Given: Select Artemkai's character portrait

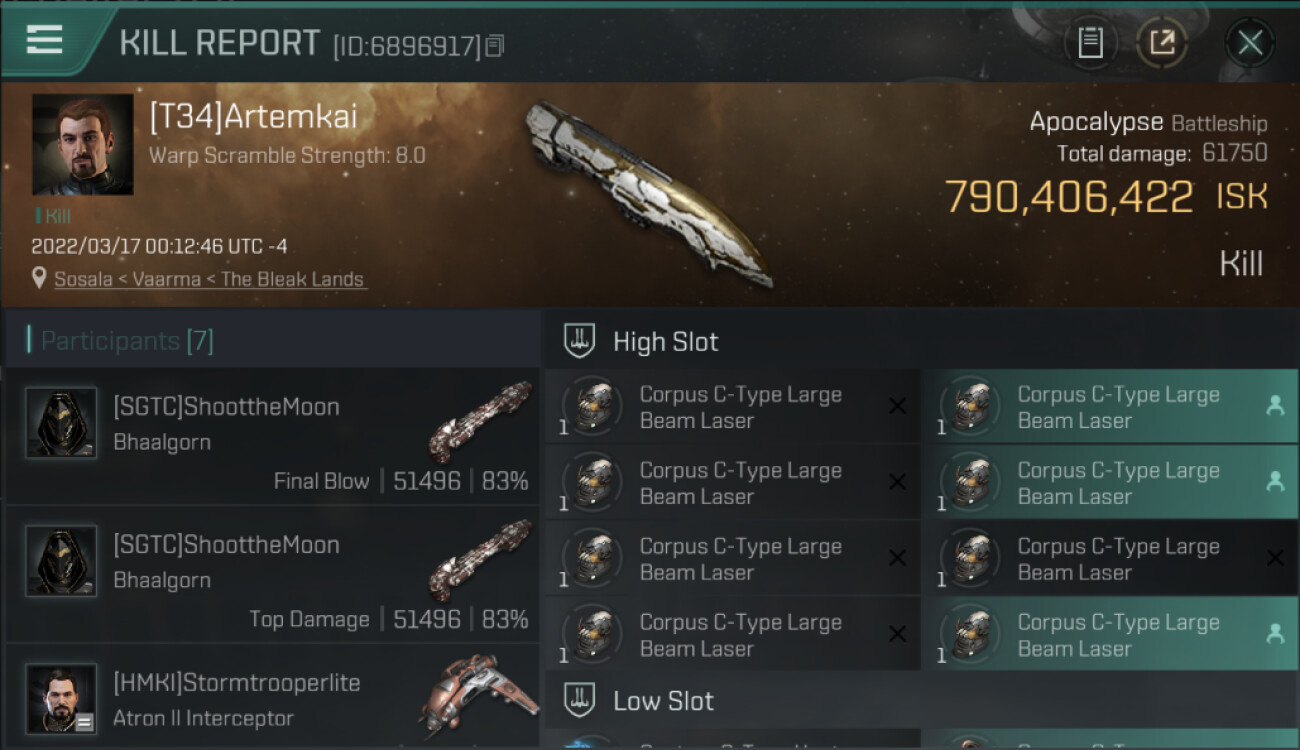Looking at the screenshot, I should pyautogui.click(x=83, y=144).
